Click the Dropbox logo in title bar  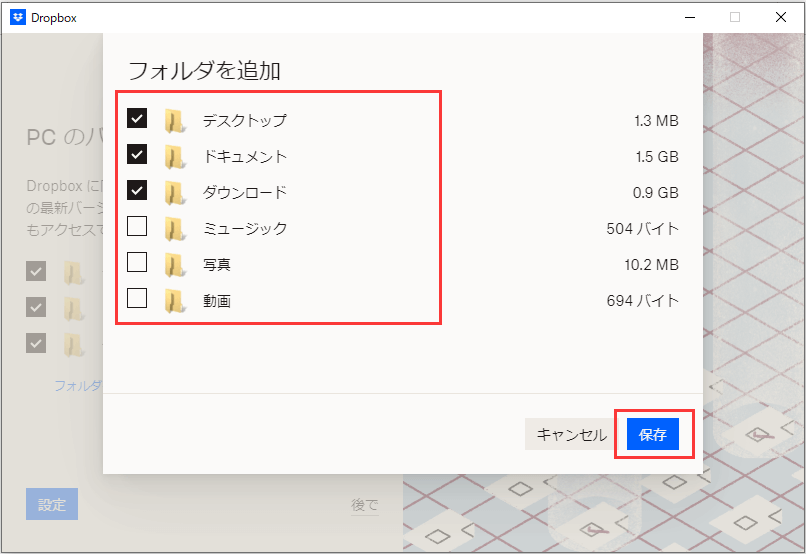18,17
